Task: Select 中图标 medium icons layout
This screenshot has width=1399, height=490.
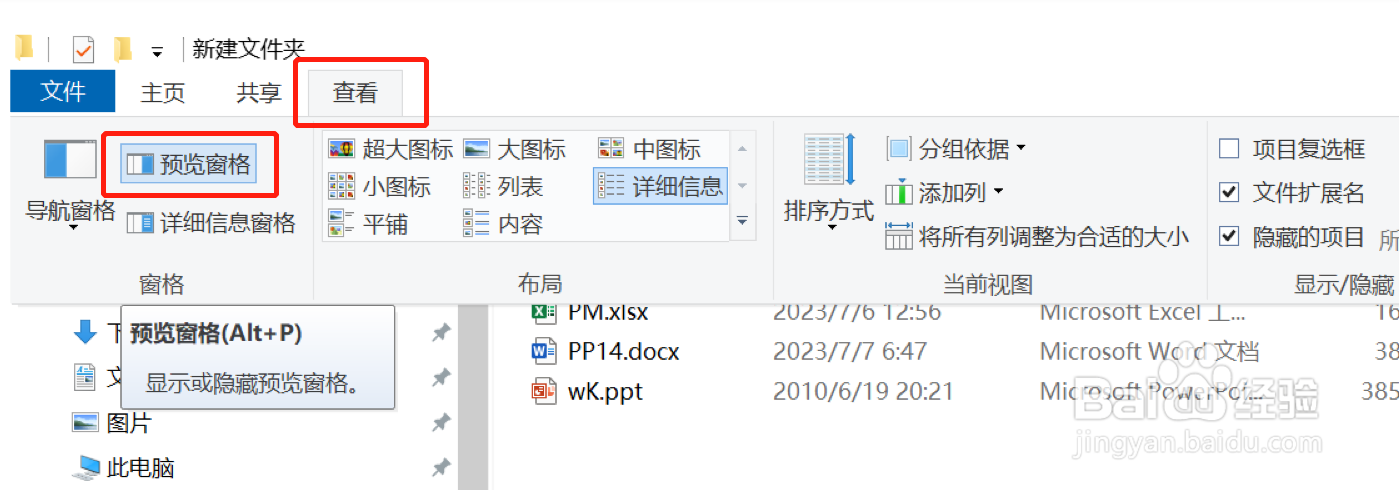Action: [x=649, y=150]
